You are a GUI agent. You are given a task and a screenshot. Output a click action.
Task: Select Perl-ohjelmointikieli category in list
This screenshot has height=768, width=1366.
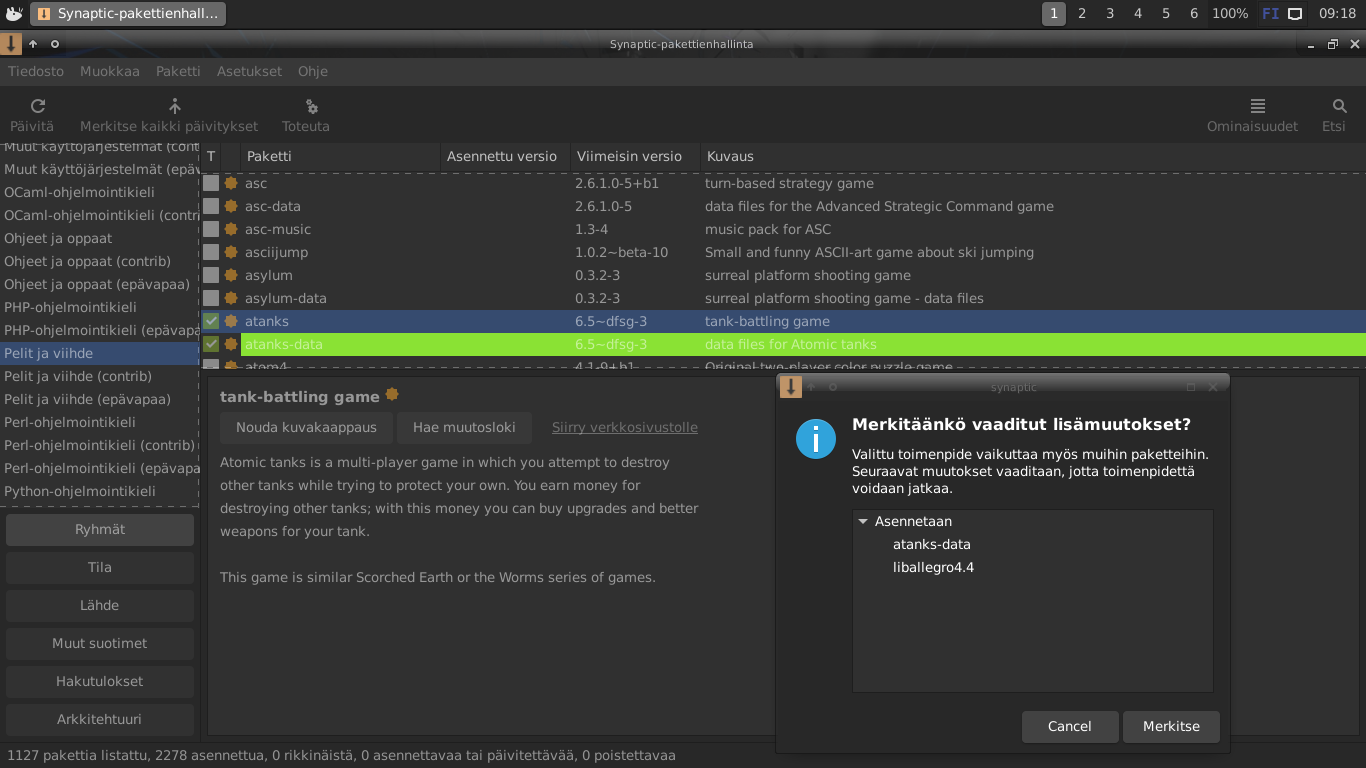pos(70,422)
